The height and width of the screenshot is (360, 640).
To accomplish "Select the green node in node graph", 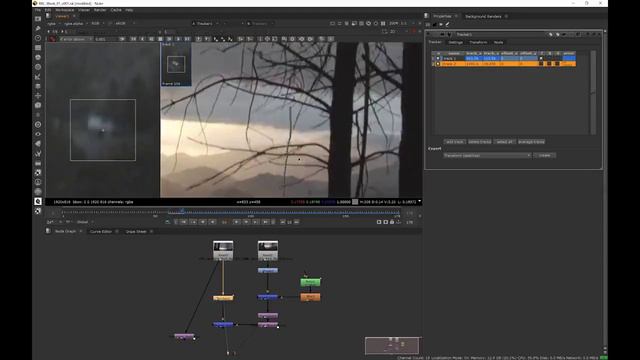I will (x=310, y=282).
